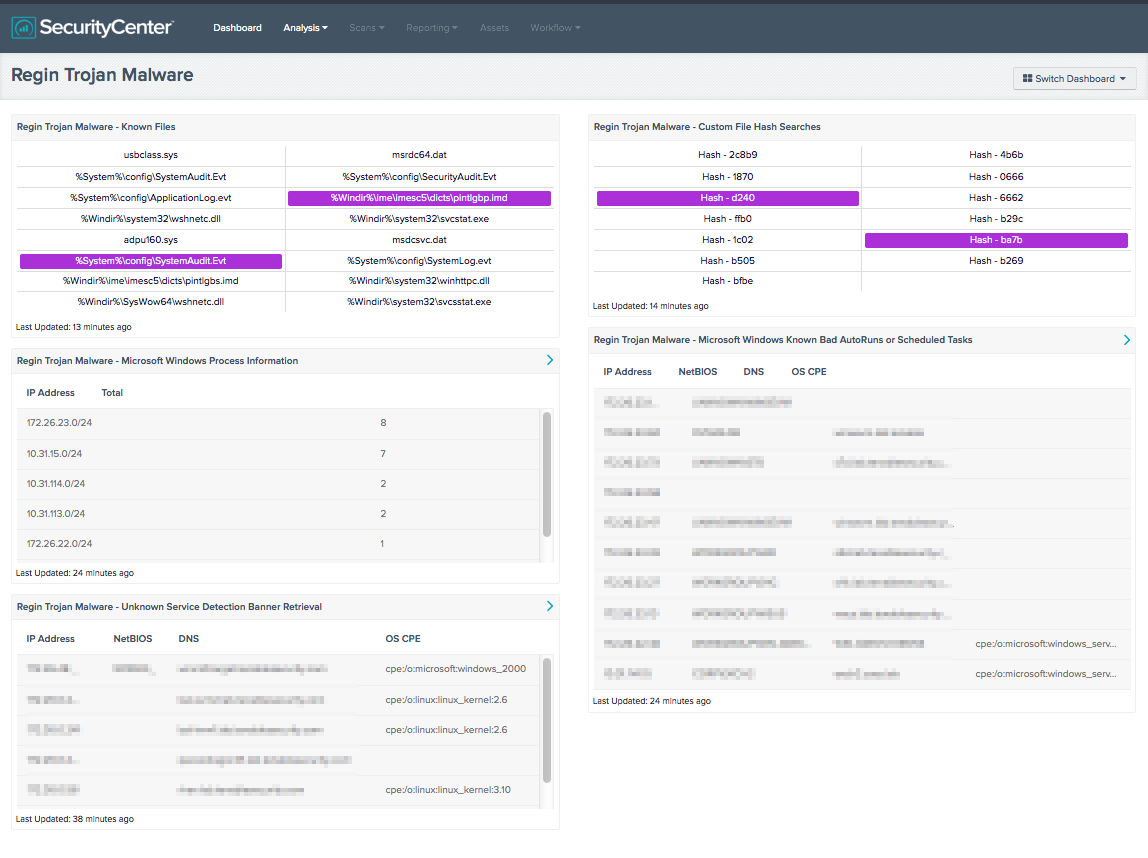Screen dimensions: 1148x858
Task: Click DNS header in Banner Retrieval panel
Action: (x=189, y=639)
